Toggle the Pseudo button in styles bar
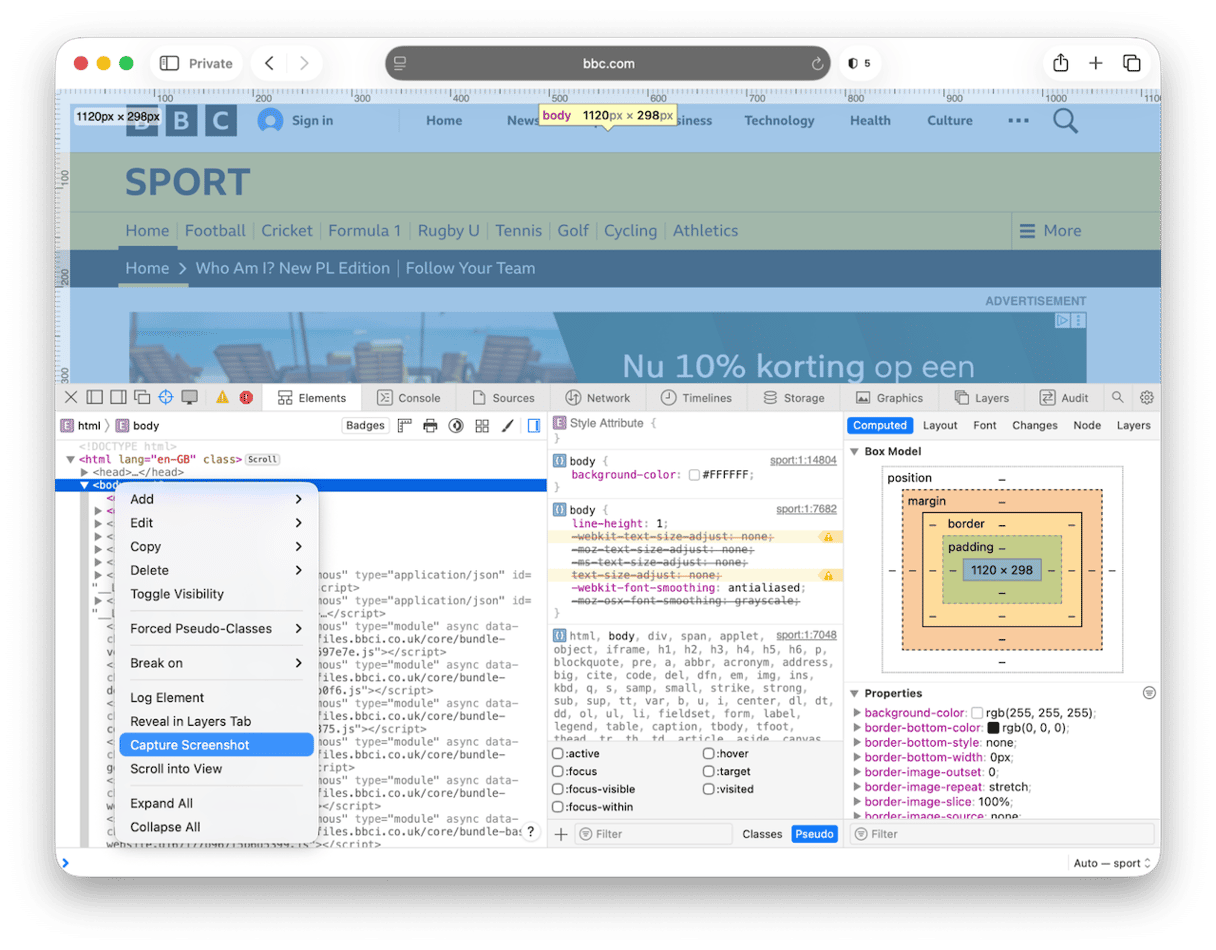The height and width of the screenshot is (950, 1216). tap(814, 833)
